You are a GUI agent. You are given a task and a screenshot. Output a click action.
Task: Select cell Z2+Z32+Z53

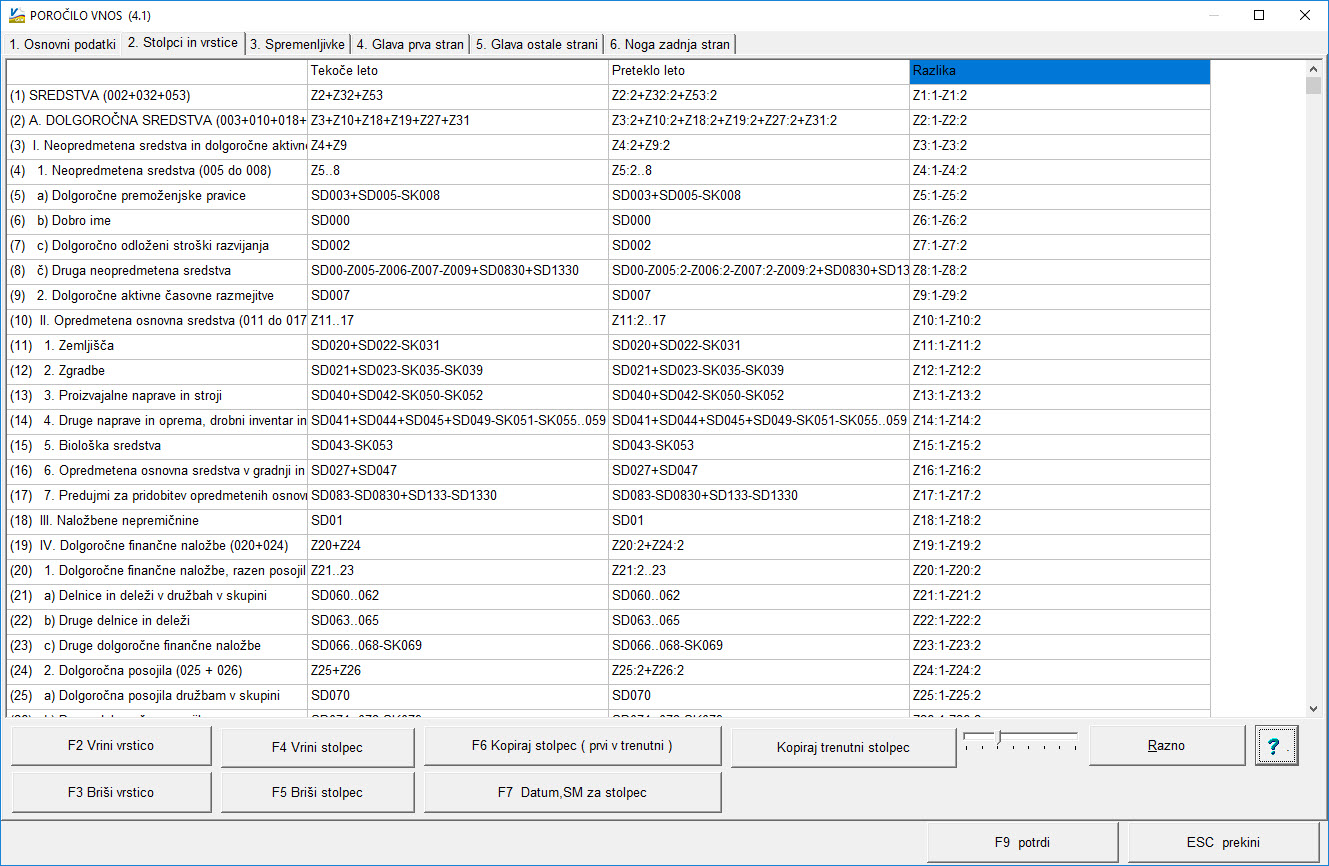pos(458,96)
